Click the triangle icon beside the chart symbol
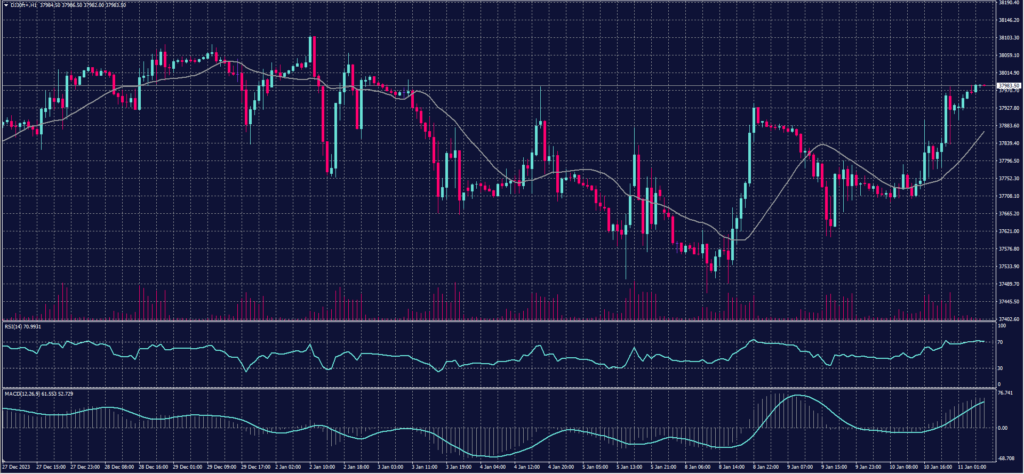1024x474 pixels. pos(4,5)
